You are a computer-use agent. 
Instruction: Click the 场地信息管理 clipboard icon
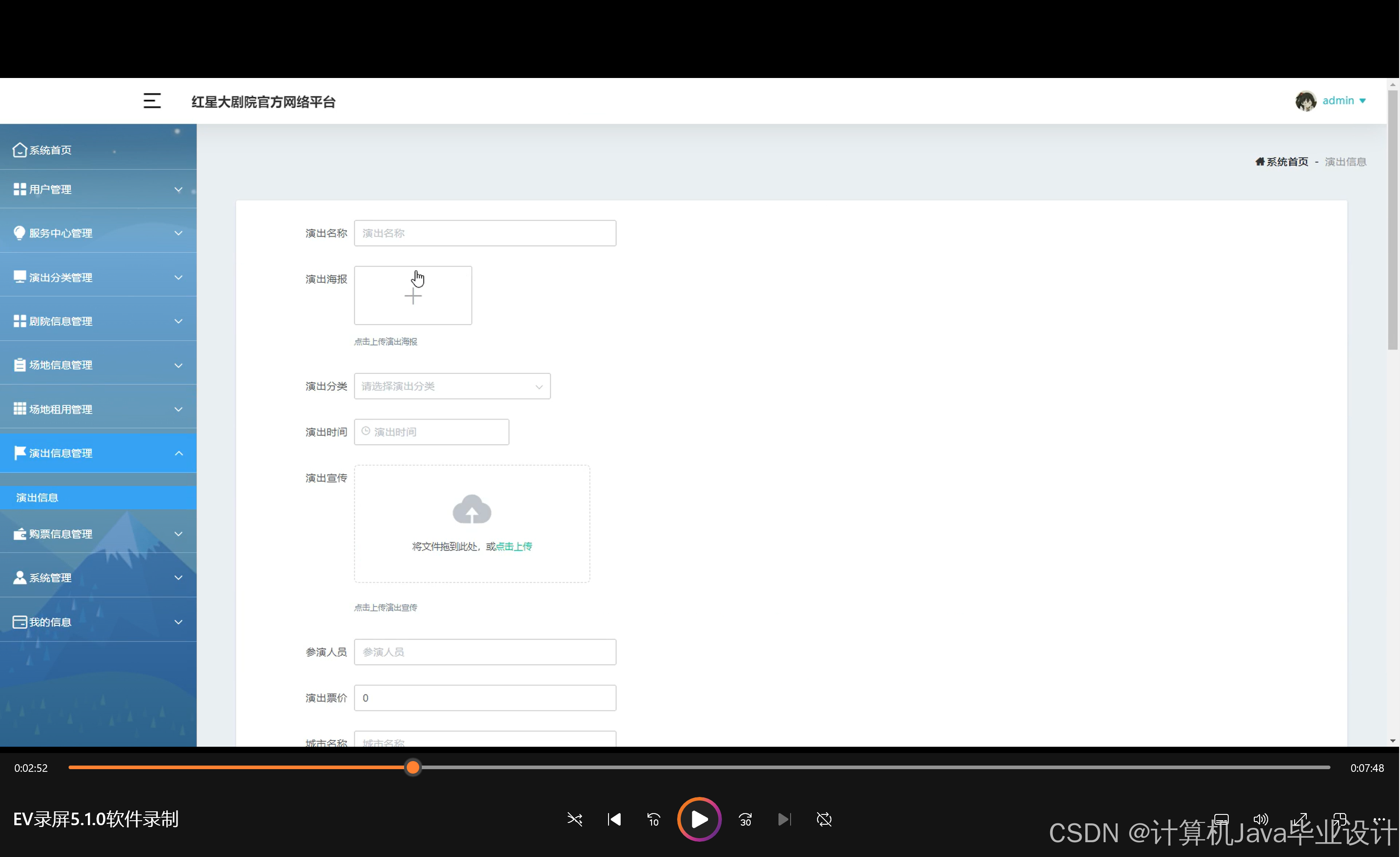coord(19,364)
